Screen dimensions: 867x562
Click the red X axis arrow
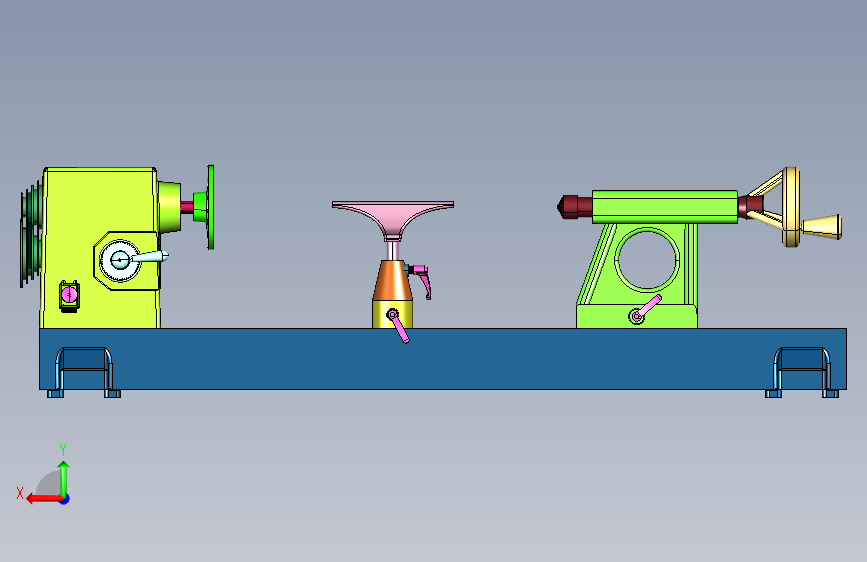tap(44, 499)
